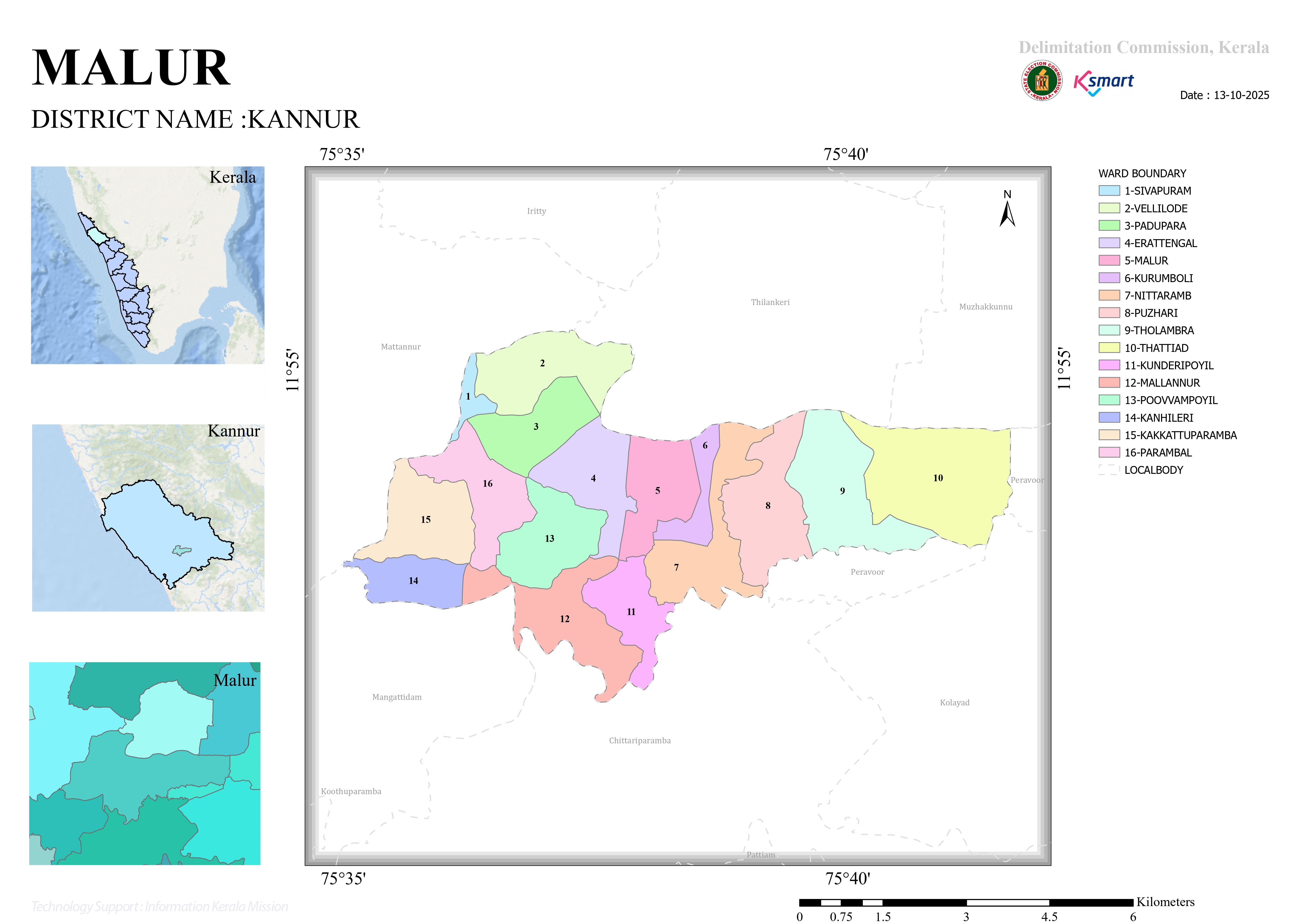Select ward 9 region on the map

pyautogui.click(x=843, y=490)
